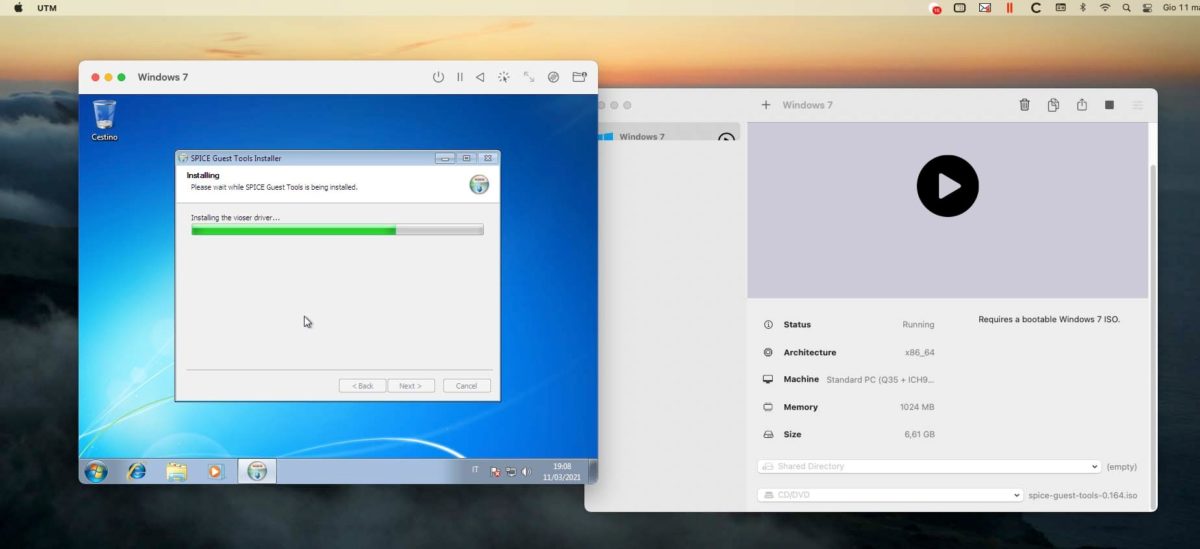Click the Show Desktop strip in Windows taskbar

[594, 471]
